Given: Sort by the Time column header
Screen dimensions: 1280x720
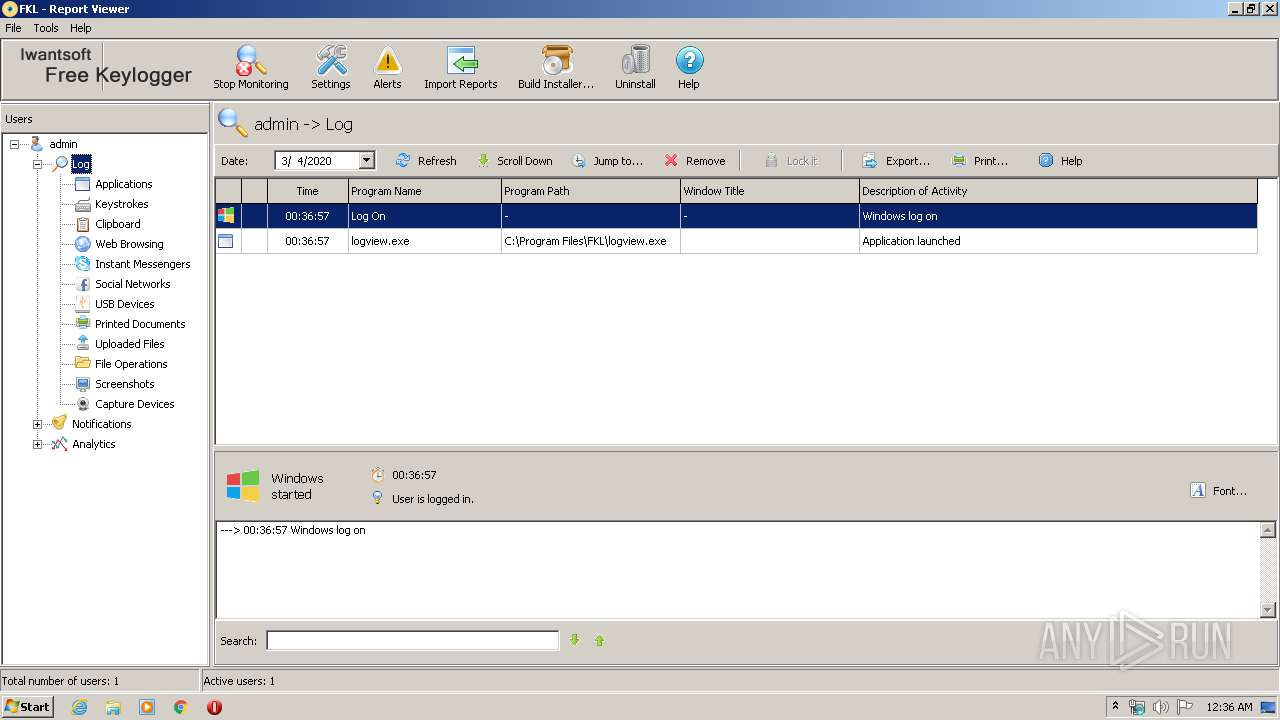Looking at the screenshot, I should click(x=307, y=191).
